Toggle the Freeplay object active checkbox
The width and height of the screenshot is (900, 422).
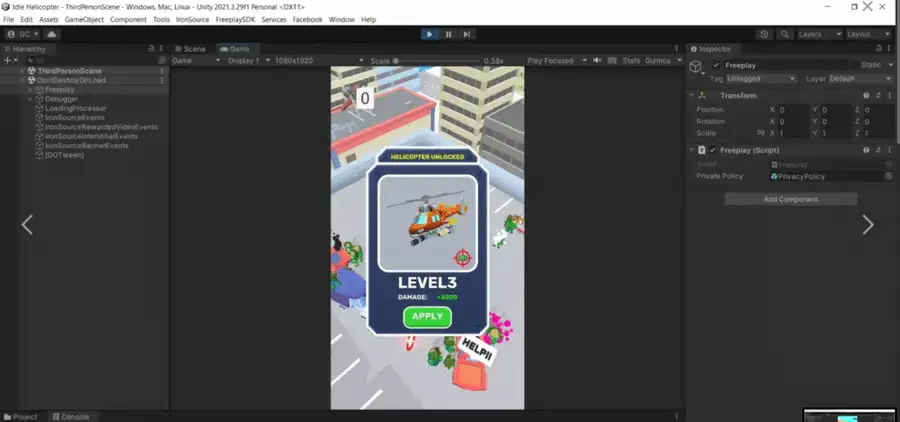pos(716,65)
